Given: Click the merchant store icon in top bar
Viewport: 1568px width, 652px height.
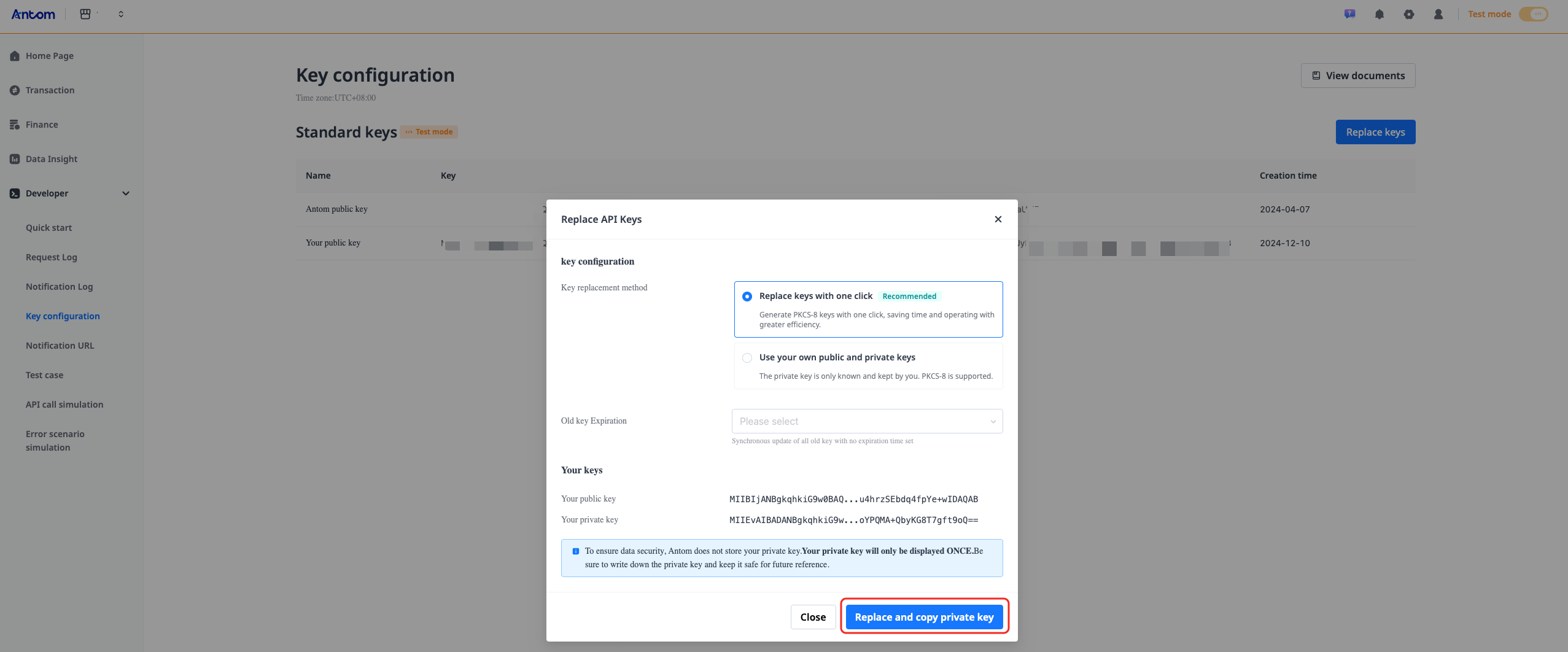Looking at the screenshot, I should point(86,13).
